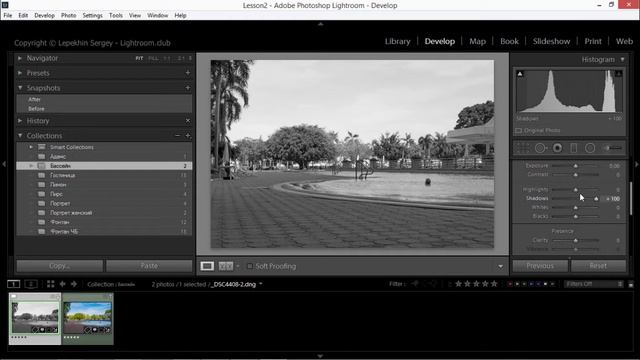Open the Develop menu
640x360 pixels.
(x=44, y=16)
